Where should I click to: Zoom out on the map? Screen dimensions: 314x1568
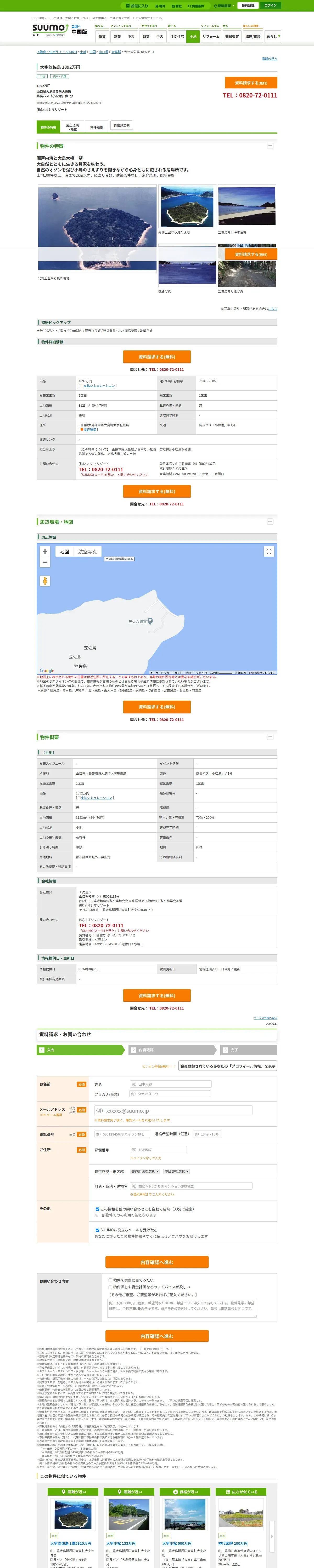coord(44,562)
